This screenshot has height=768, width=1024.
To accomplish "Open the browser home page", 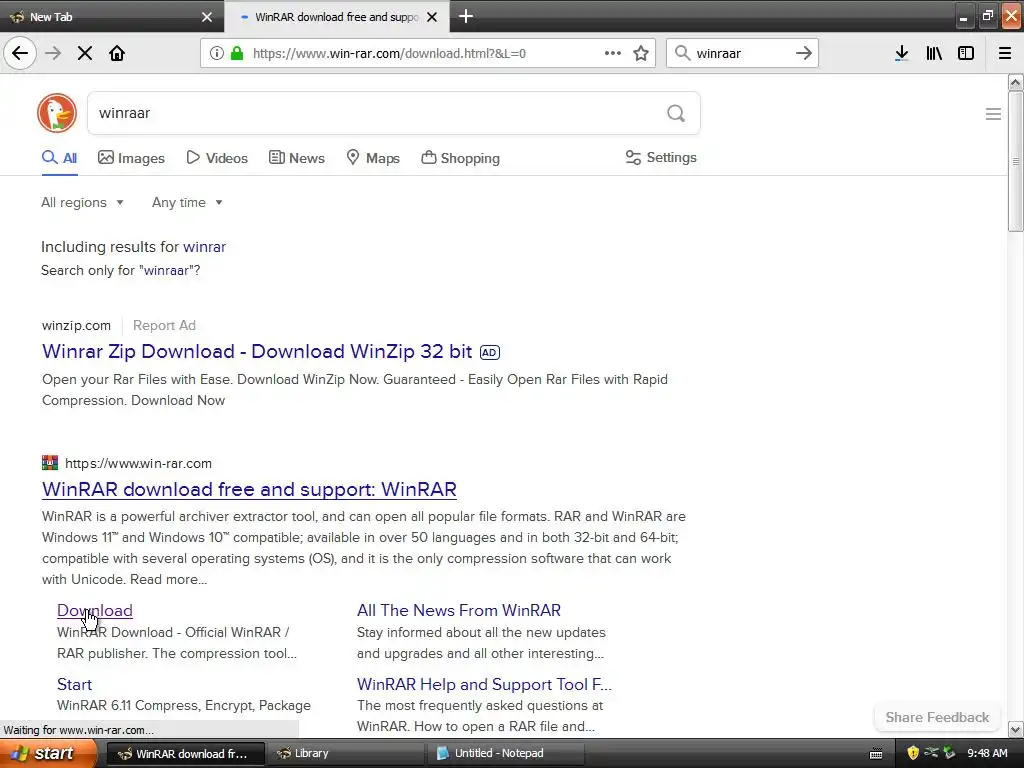I will [117, 53].
